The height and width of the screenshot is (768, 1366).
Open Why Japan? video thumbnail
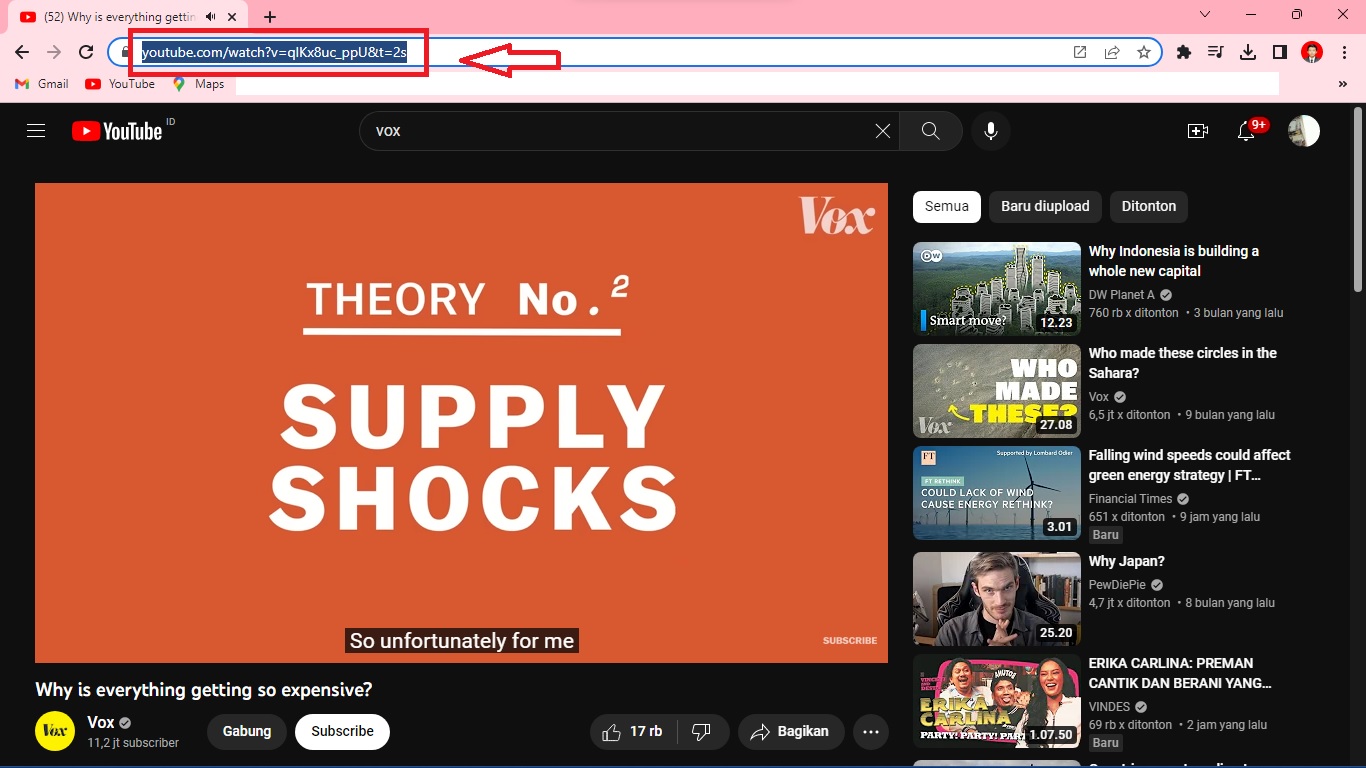tap(997, 599)
